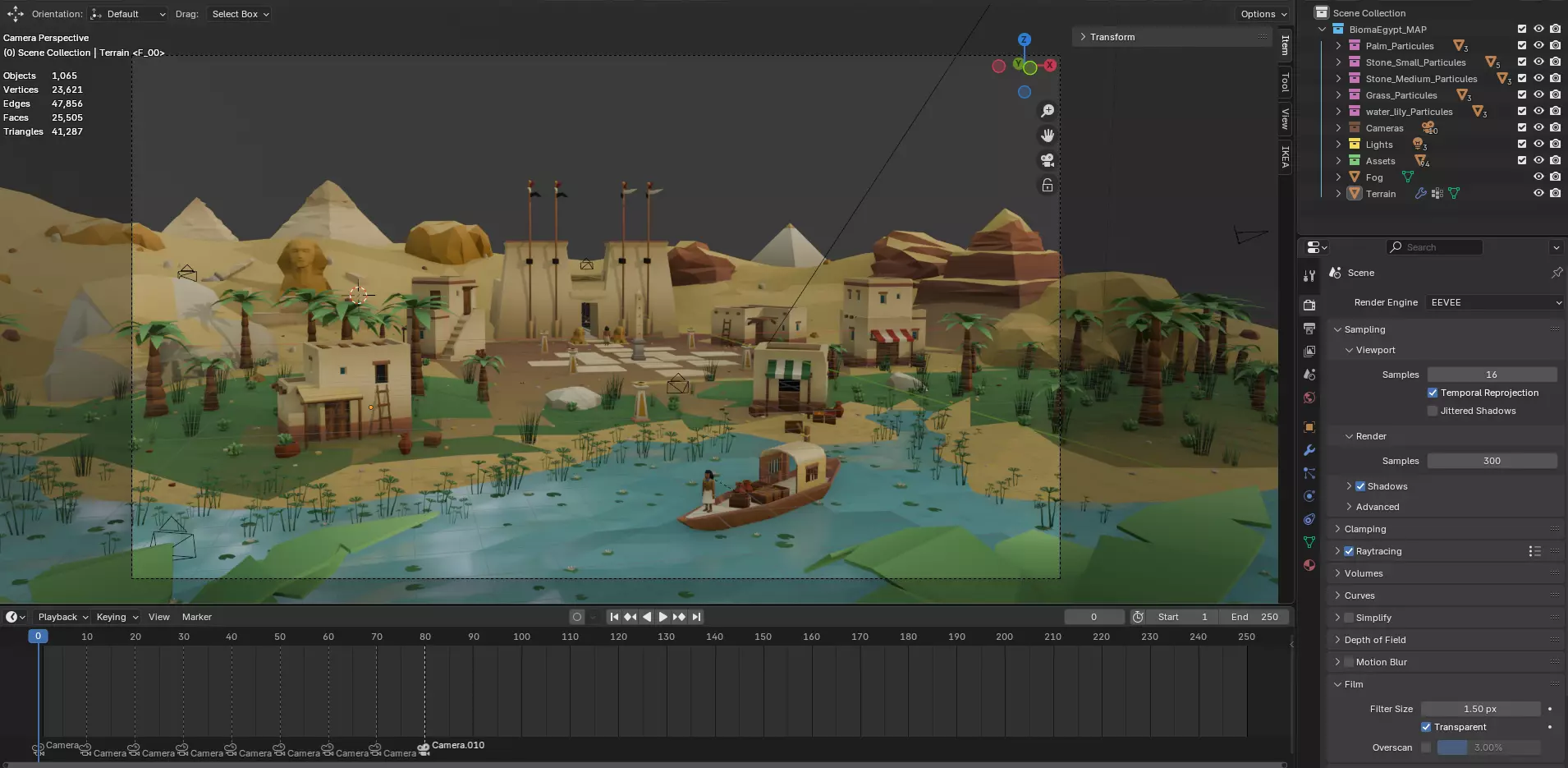The width and height of the screenshot is (1568, 768).
Task: Open the timeline Marker menu
Action: [197, 617]
